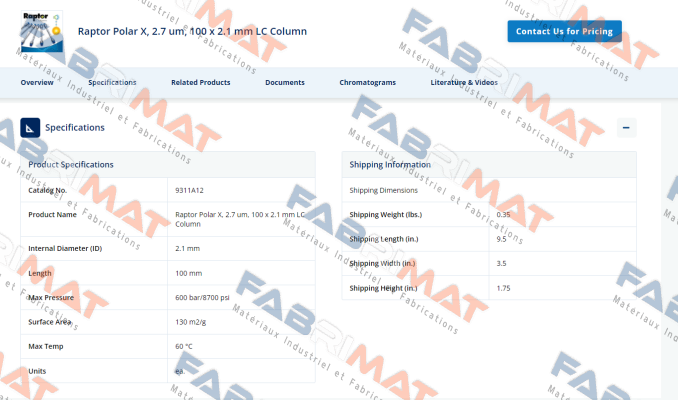Click the Length row label
The image size is (678, 400).
pos(40,273)
